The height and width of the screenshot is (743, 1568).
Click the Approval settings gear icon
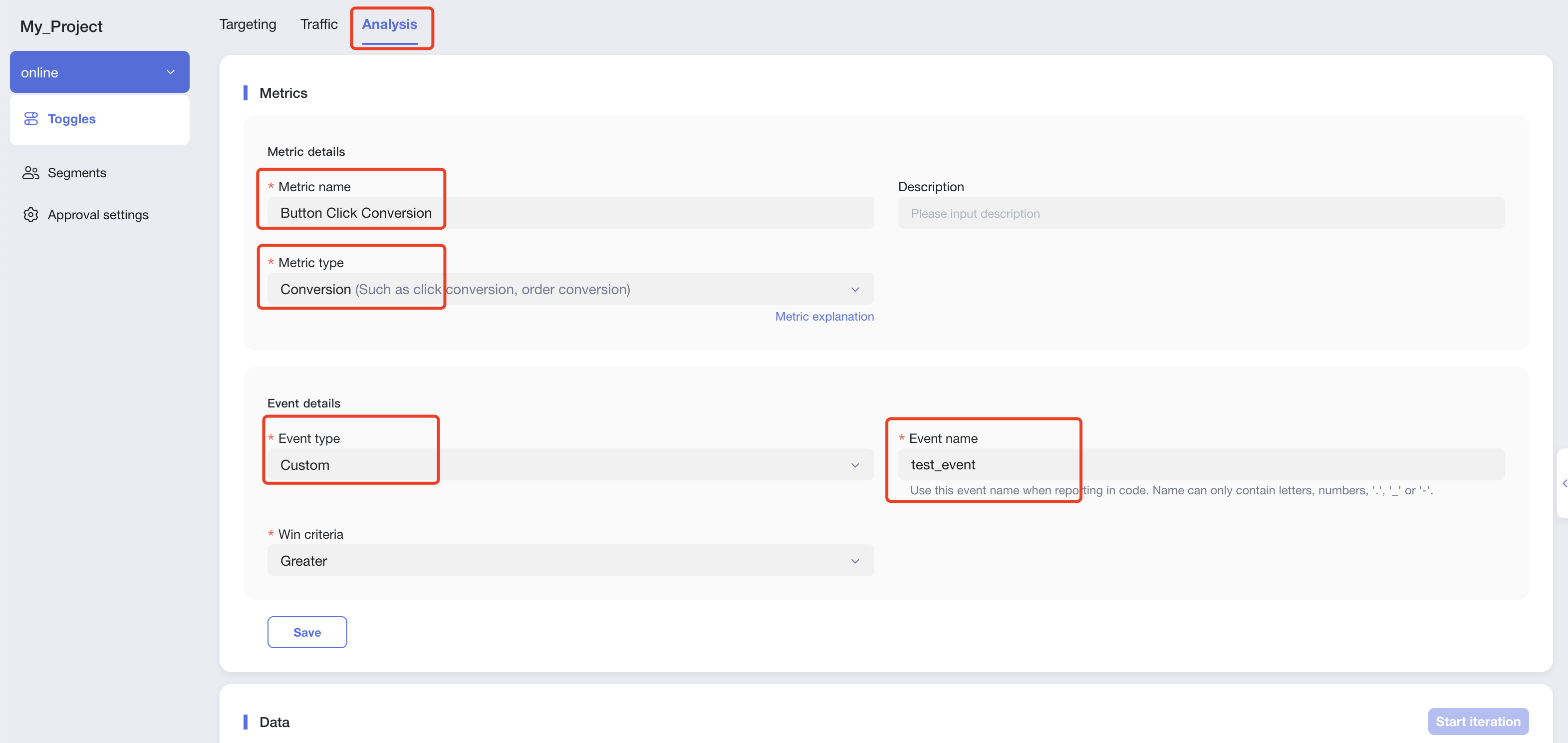(30, 215)
